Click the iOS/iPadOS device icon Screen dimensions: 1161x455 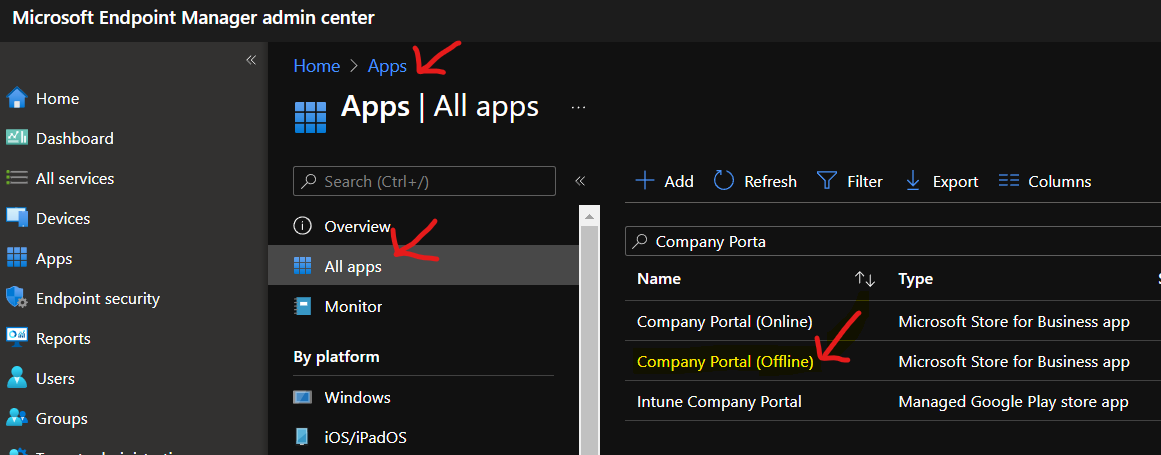coord(302,437)
